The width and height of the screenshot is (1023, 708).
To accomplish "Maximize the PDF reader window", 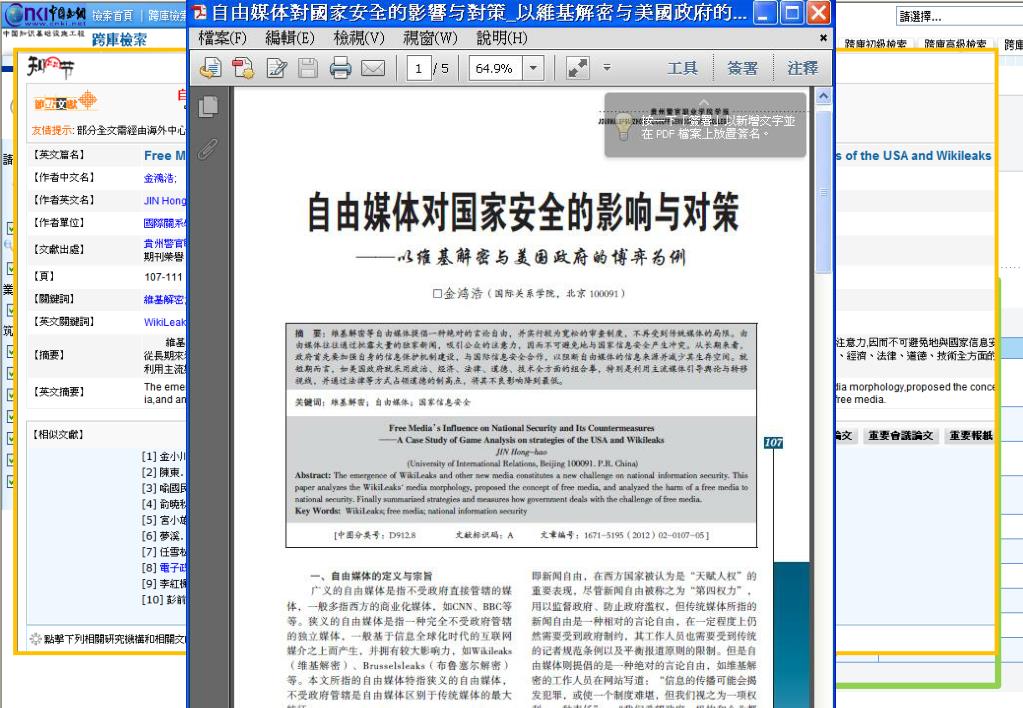I will pos(792,12).
